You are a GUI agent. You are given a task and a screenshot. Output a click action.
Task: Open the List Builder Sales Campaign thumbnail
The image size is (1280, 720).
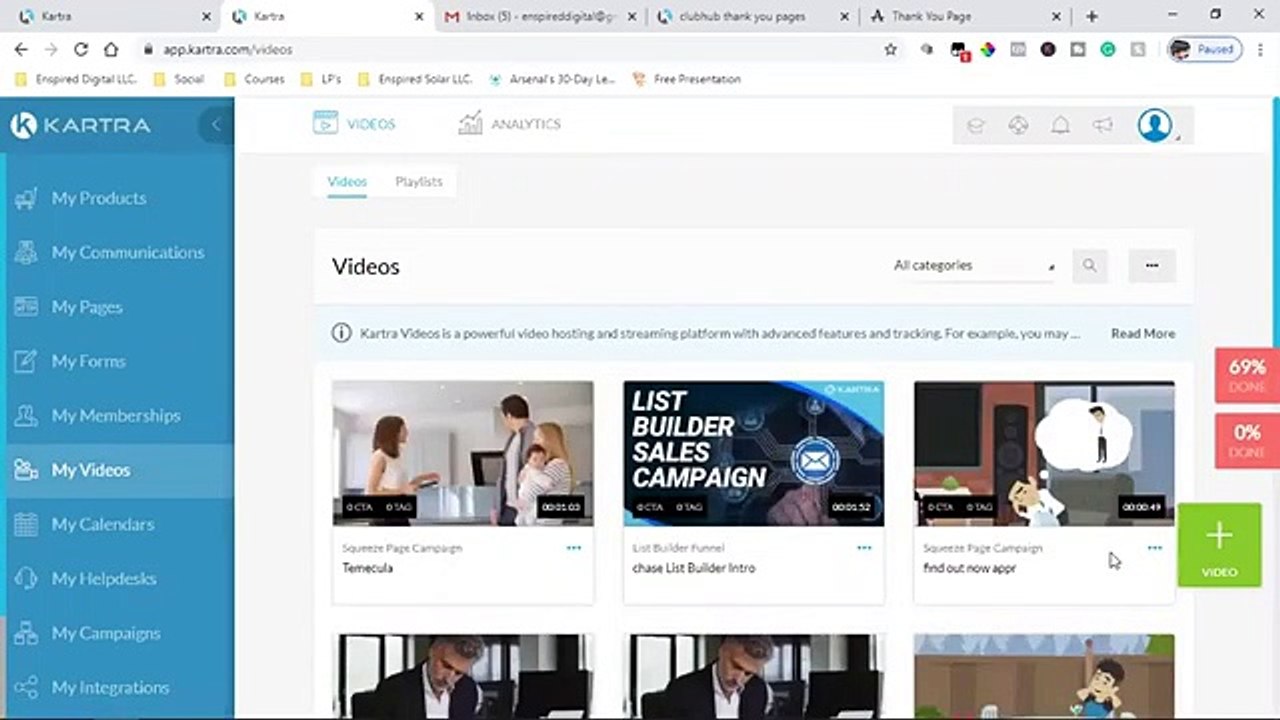pyautogui.click(x=753, y=453)
